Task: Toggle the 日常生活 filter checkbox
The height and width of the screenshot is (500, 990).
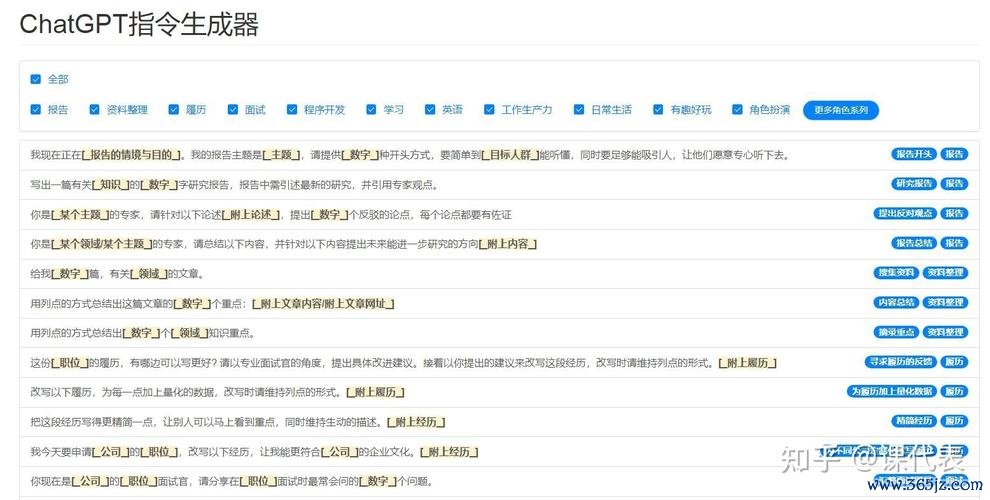Action: coord(579,110)
